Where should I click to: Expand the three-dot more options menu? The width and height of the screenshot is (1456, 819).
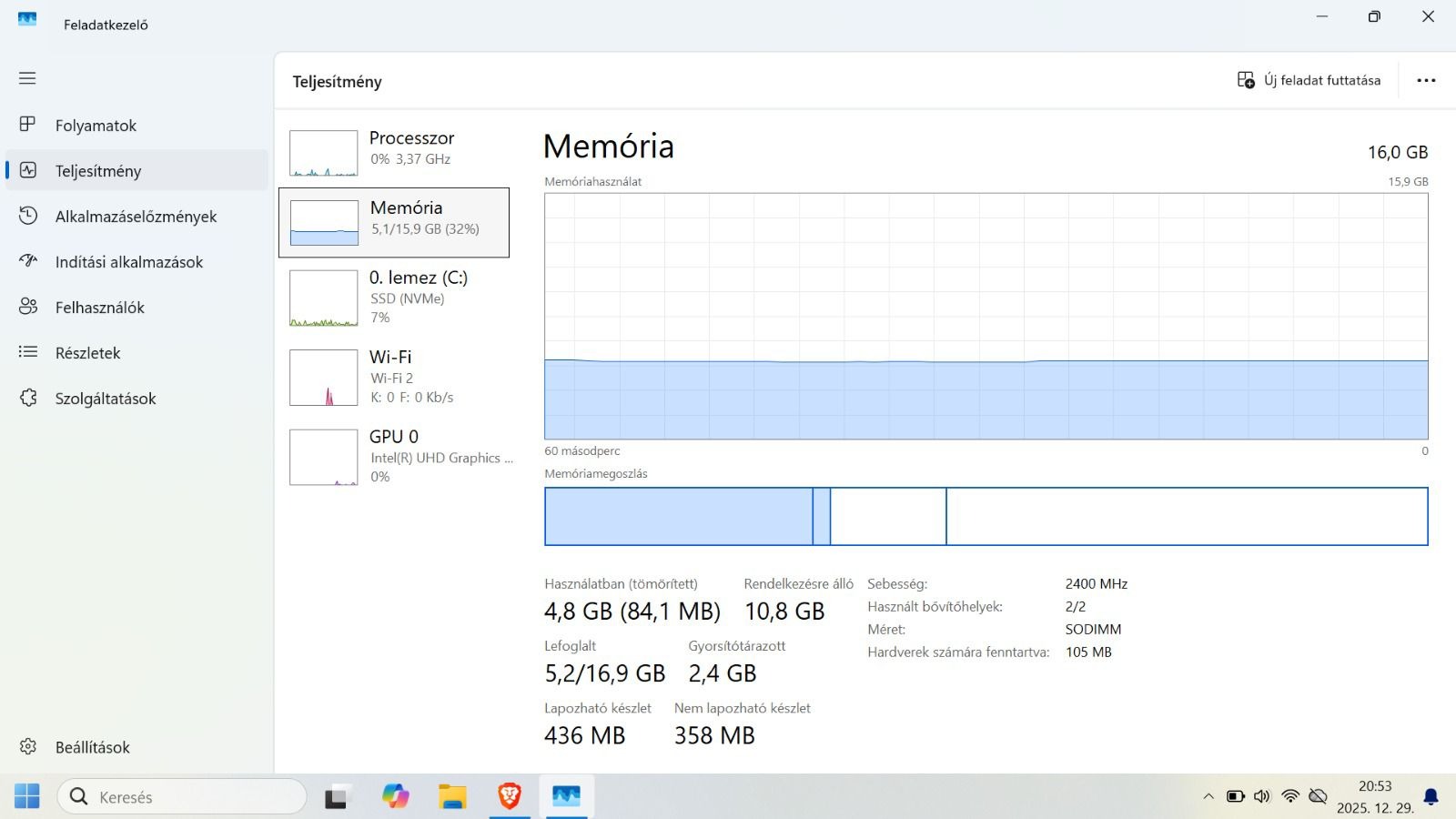click(x=1426, y=80)
